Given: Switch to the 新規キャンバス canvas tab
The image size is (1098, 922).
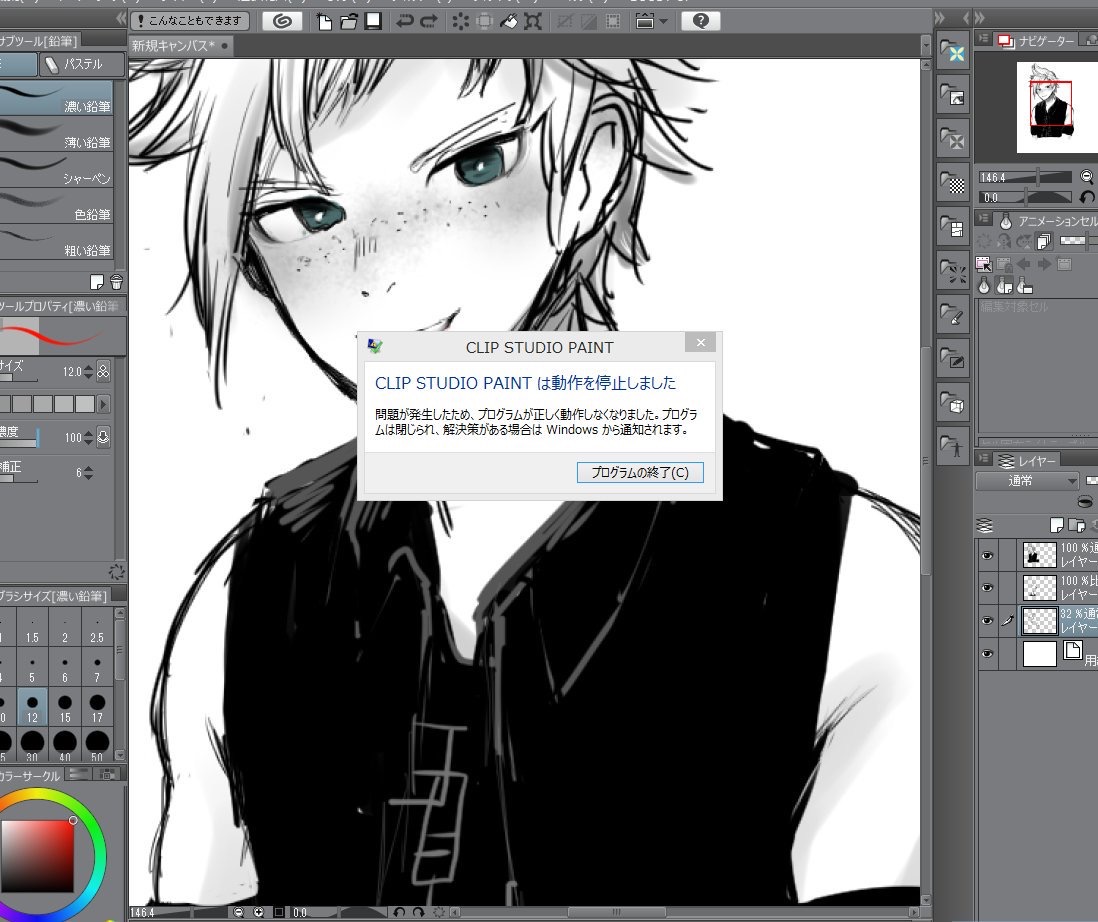Looking at the screenshot, I should coord(175,45).
